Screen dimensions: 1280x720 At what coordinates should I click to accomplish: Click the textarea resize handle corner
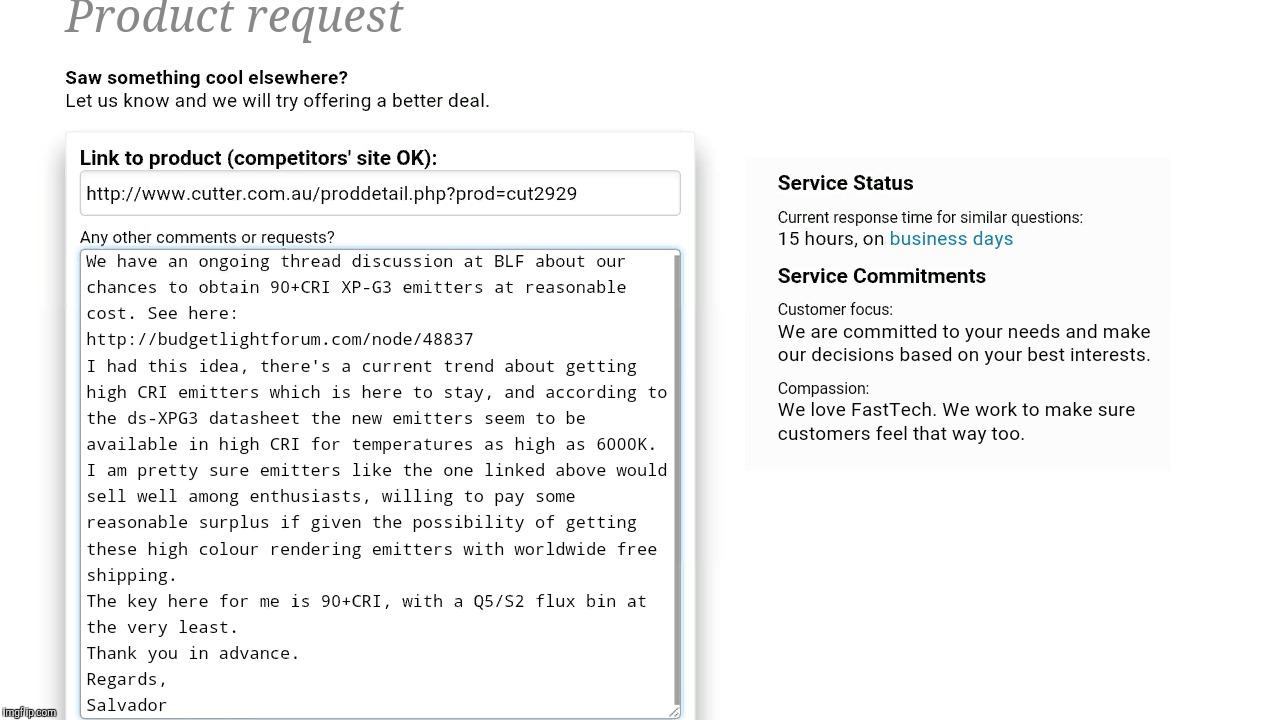(x=674, y=711)
